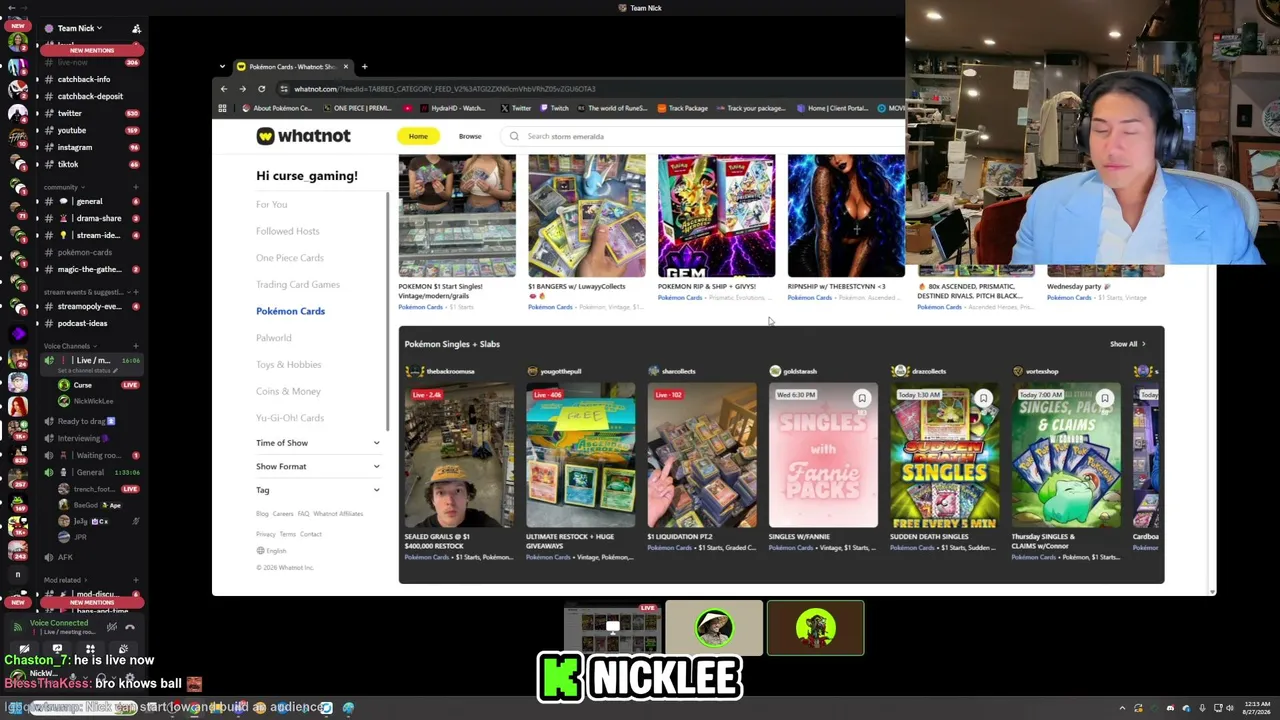Viewport: 1280px width, 720px height.
Task: Click the browser forward arrow
Action: coord(242,89)
